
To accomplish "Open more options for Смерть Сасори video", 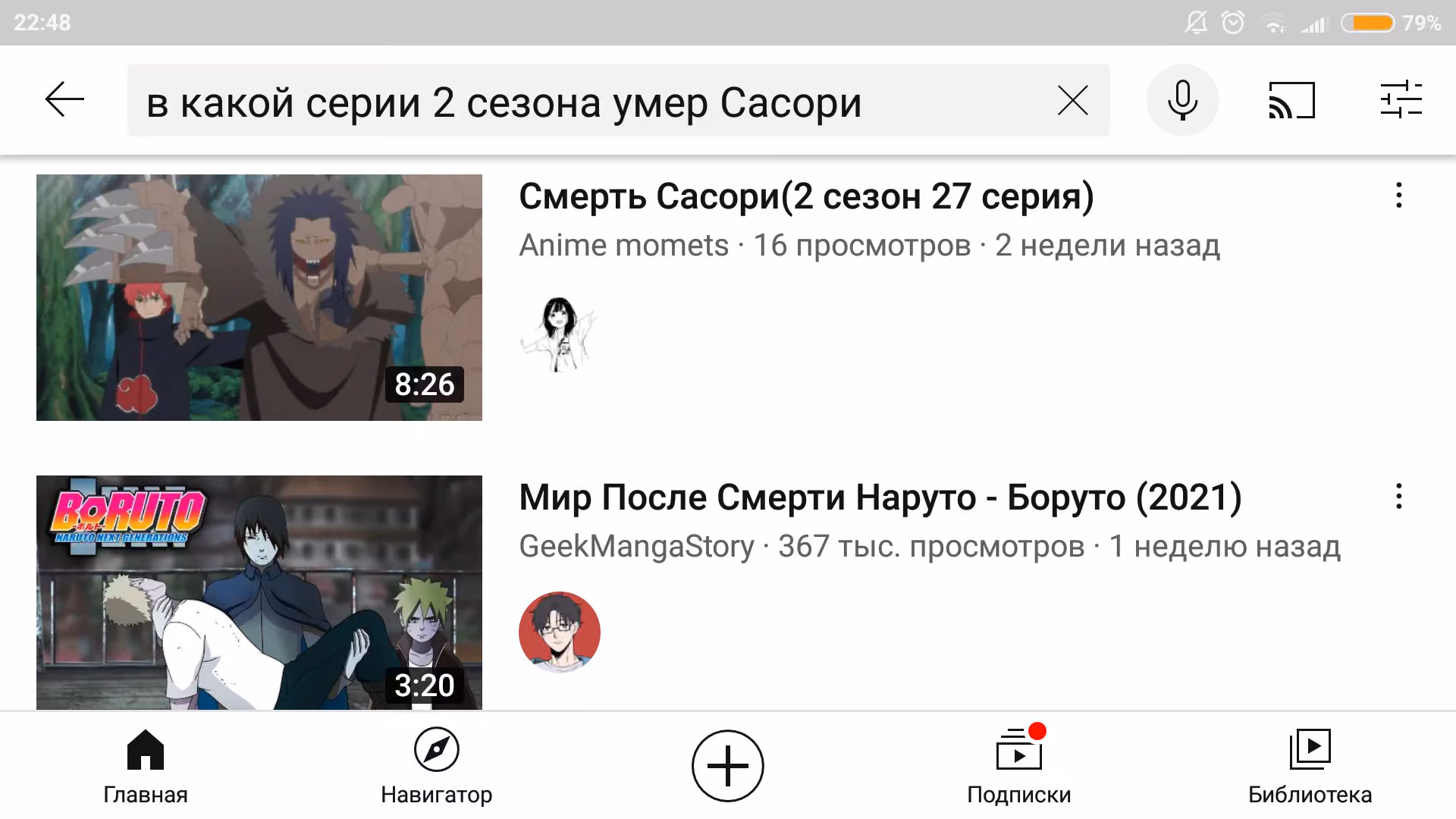I will coord(1399,196).
